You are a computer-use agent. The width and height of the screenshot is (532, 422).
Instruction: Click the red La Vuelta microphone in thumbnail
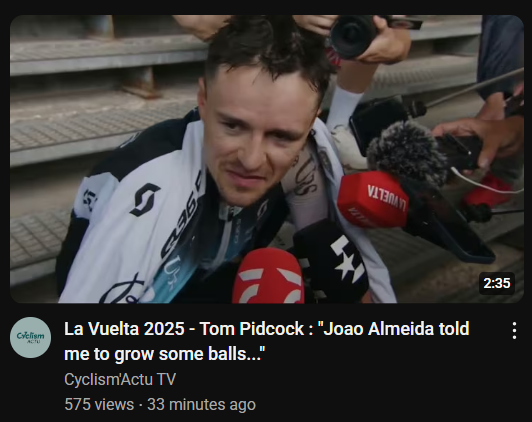tap(373, 199)
